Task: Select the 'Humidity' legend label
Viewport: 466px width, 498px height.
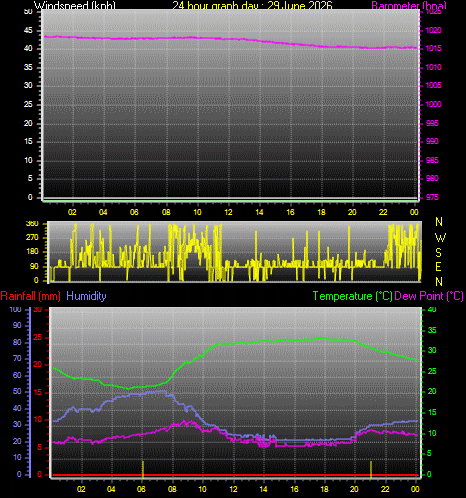Action: coord(86,296)
